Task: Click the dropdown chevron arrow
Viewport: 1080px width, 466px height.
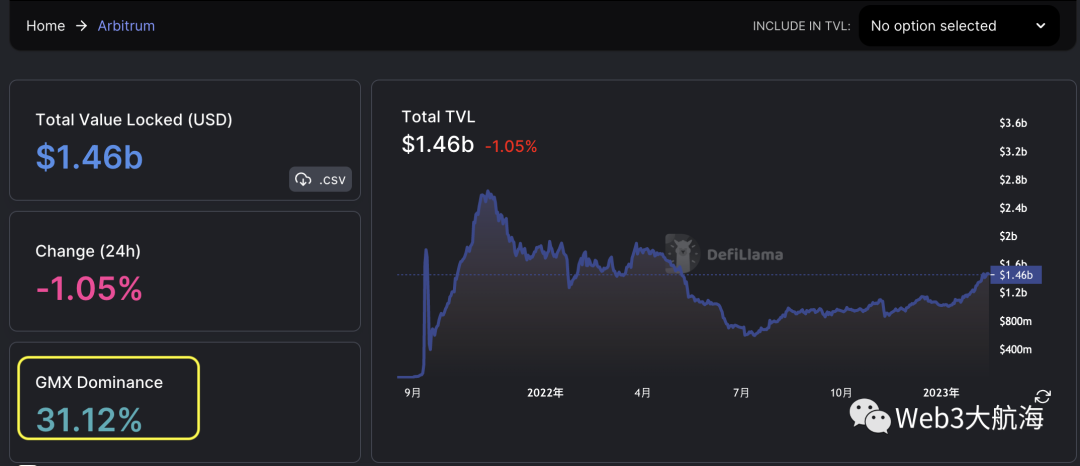Action: click(x=1041, y=26)
